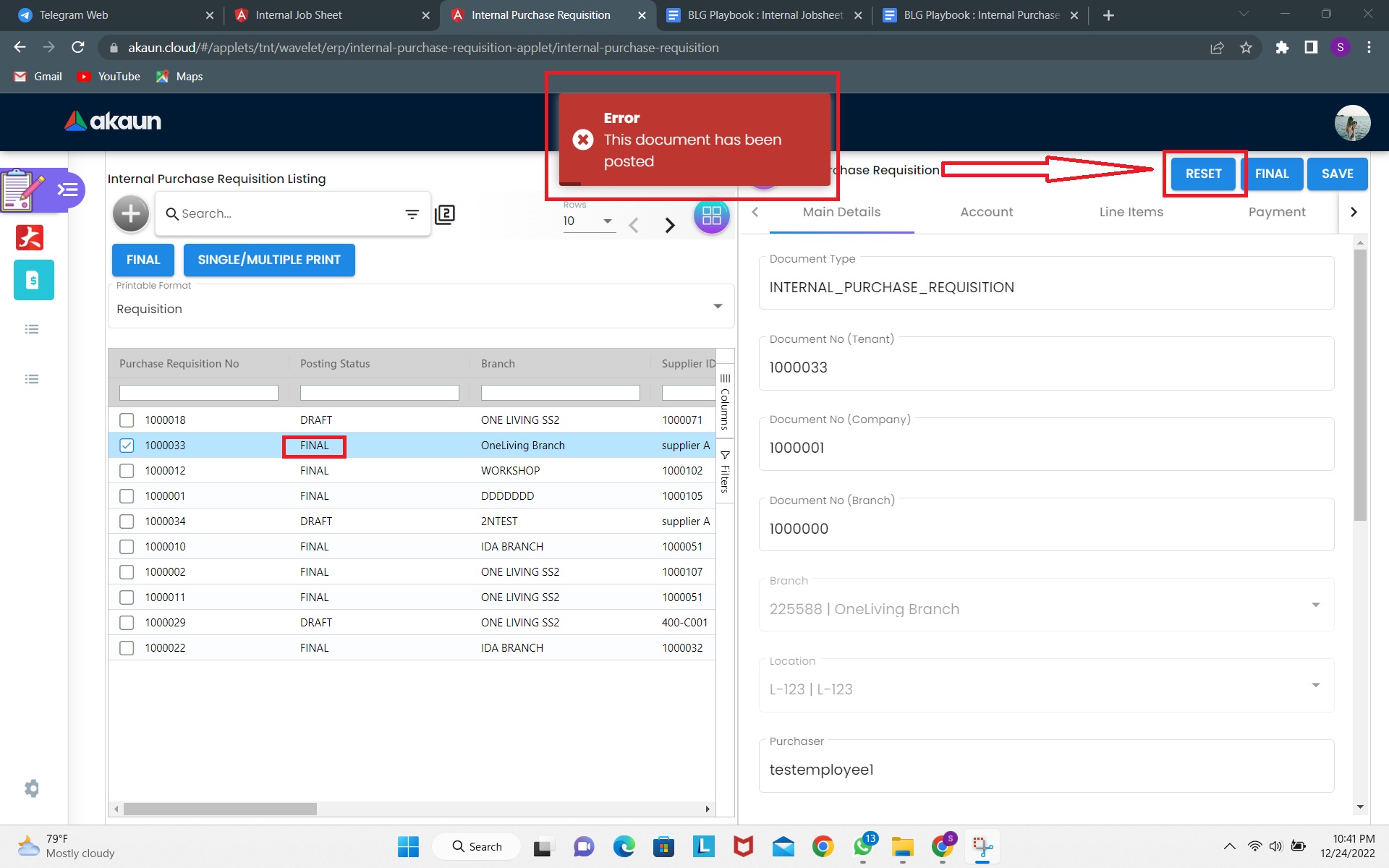Open the settings gear in sidebar
Image resolution: width=1389 pixels, height=868 pixels.
click(x=32, y=788)
